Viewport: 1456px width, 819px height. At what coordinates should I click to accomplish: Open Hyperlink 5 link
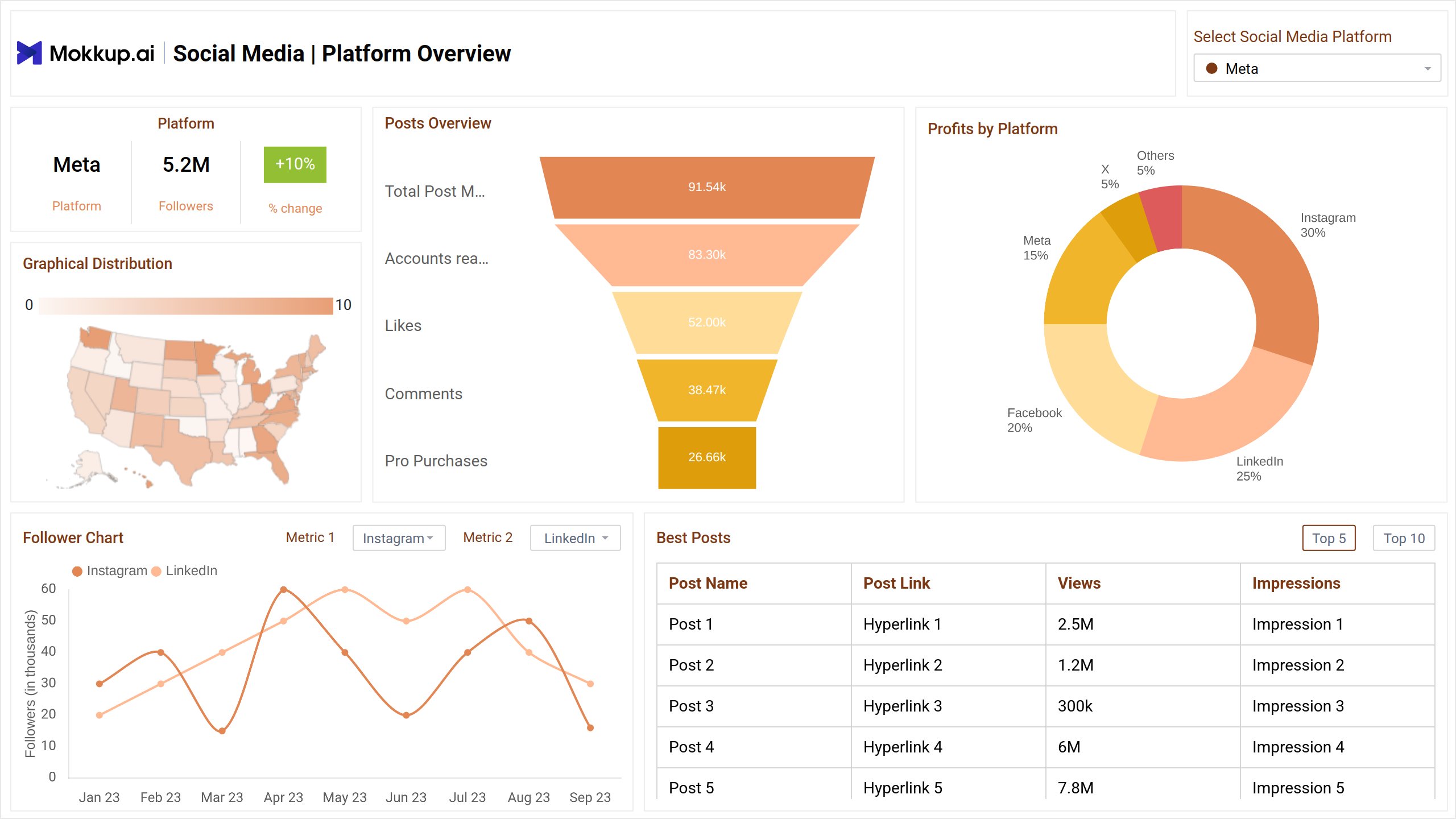coord(903,788)
